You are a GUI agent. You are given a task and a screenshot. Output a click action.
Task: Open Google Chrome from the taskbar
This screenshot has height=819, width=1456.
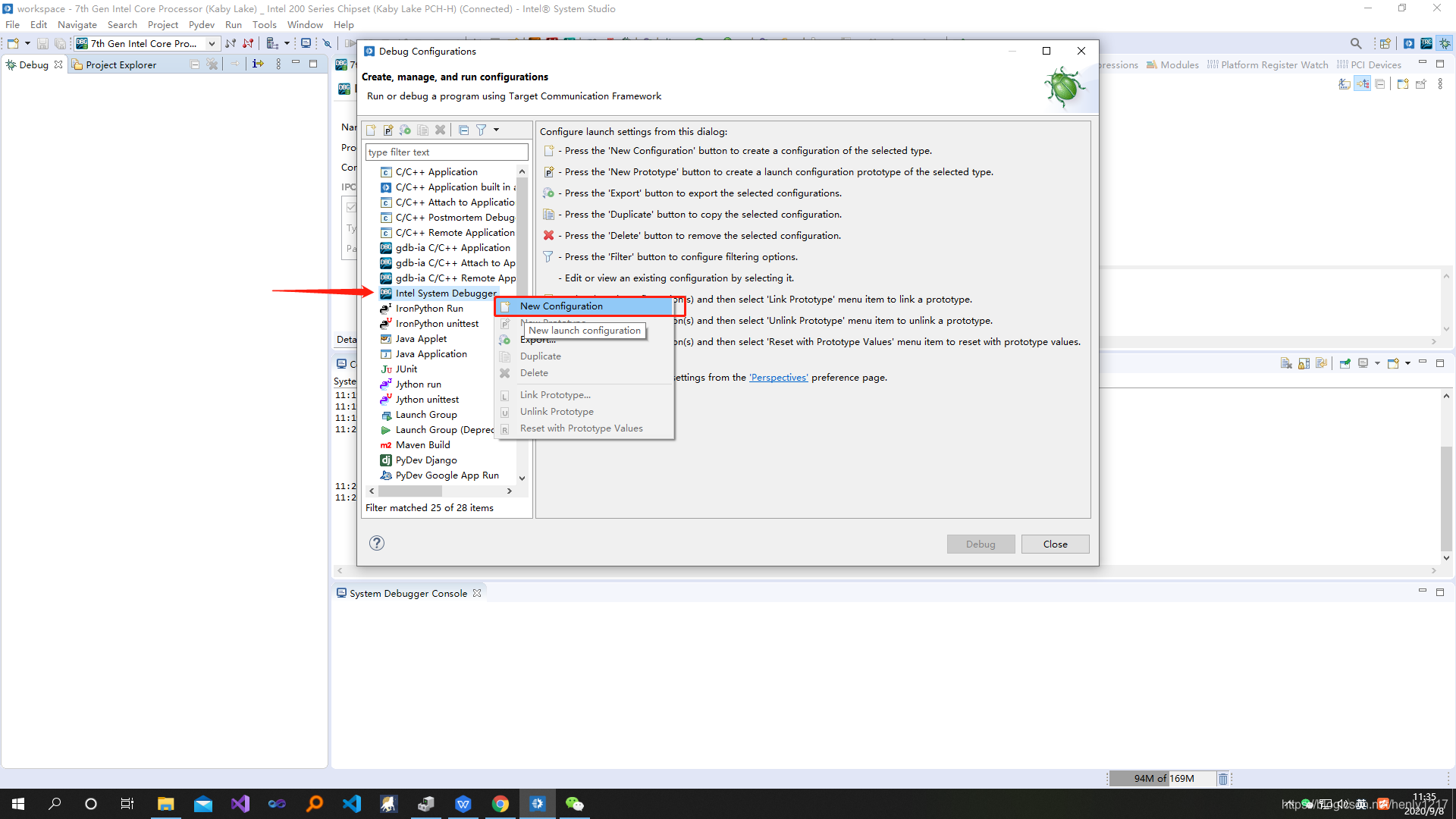click(x=500, y=804)
